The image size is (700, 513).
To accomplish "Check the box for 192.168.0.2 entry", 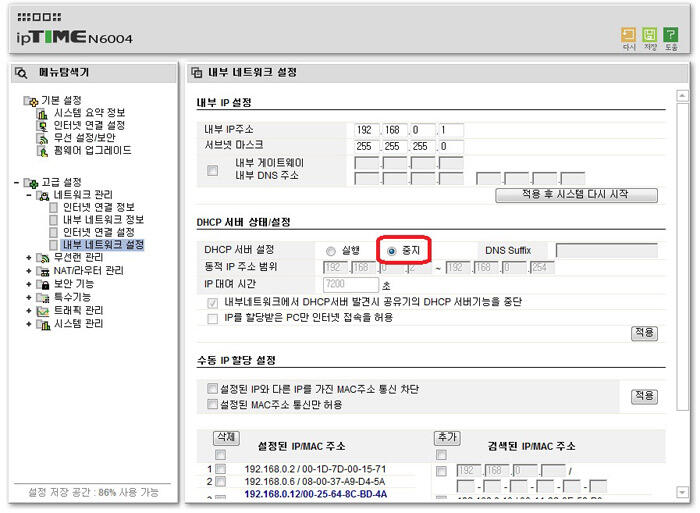I will (x=221, y=469).
